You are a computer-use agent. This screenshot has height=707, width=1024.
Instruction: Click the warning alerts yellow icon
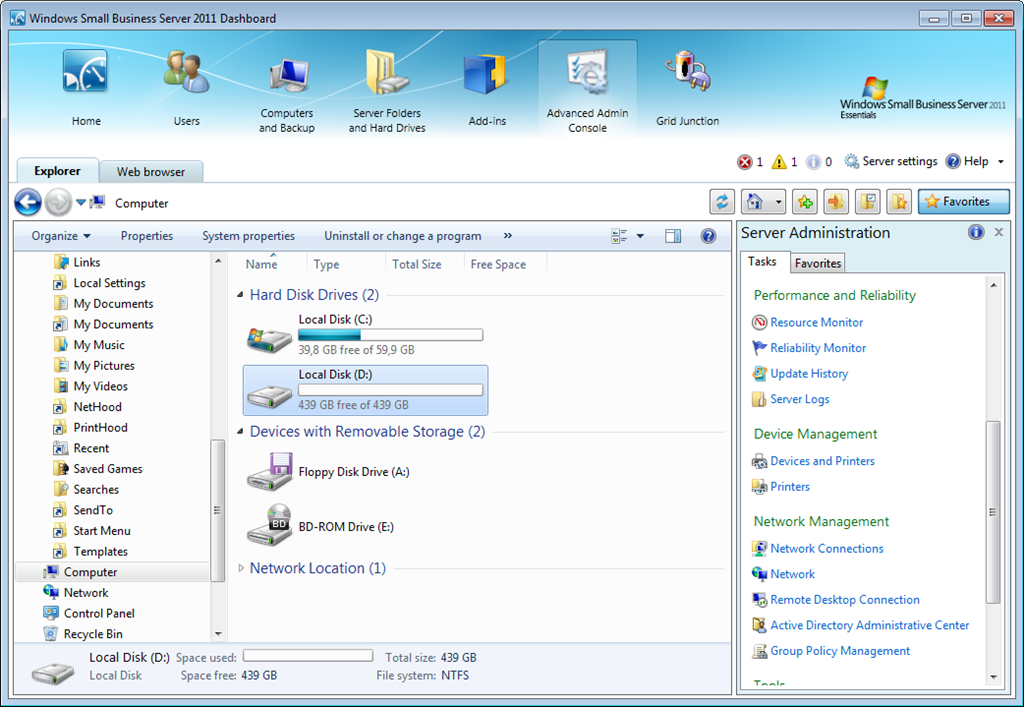coord(779,162)
